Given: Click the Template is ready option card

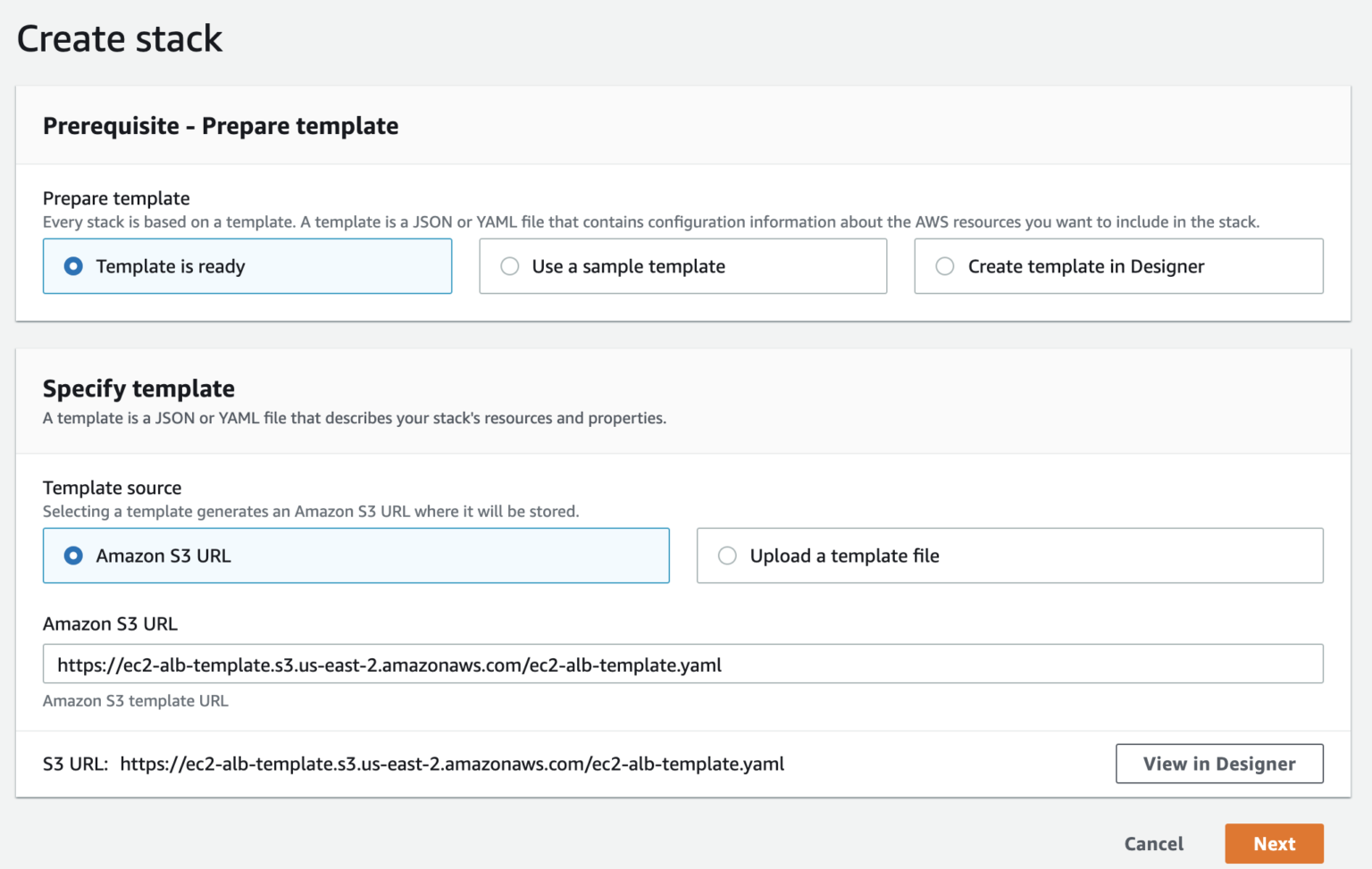Looking at the screenshot, I should 247,266.
